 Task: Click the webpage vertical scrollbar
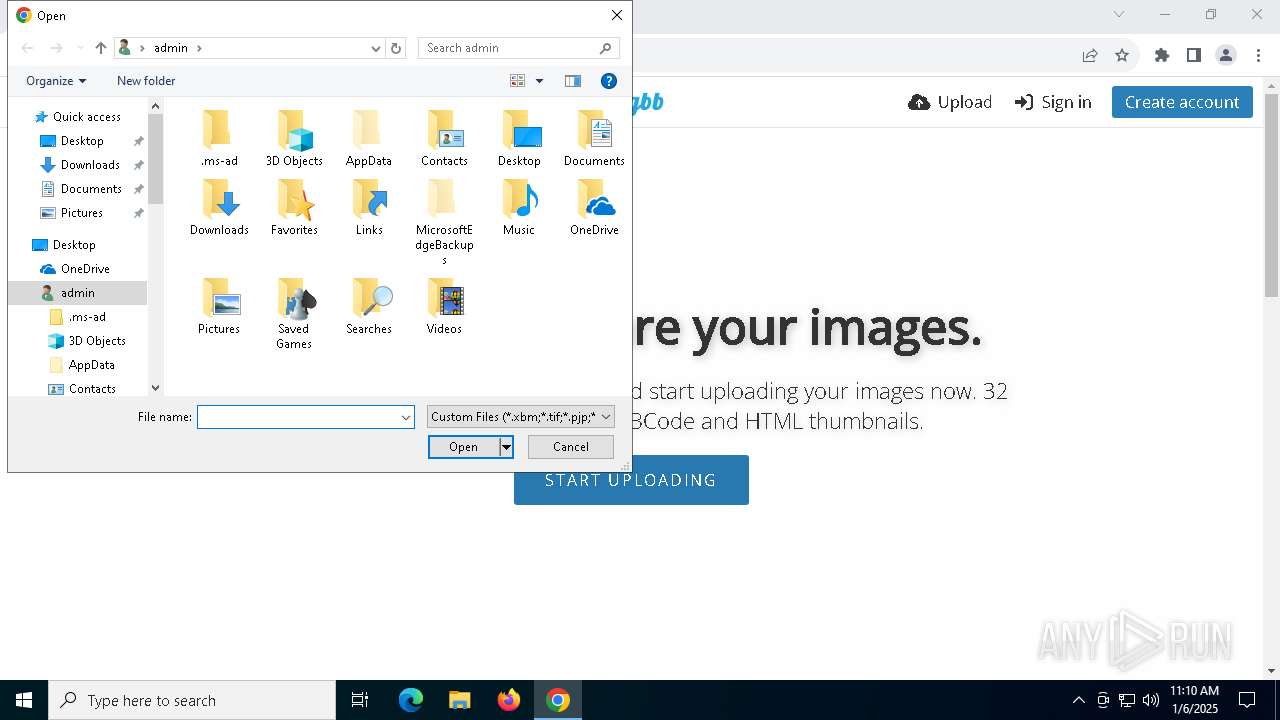1271,195
